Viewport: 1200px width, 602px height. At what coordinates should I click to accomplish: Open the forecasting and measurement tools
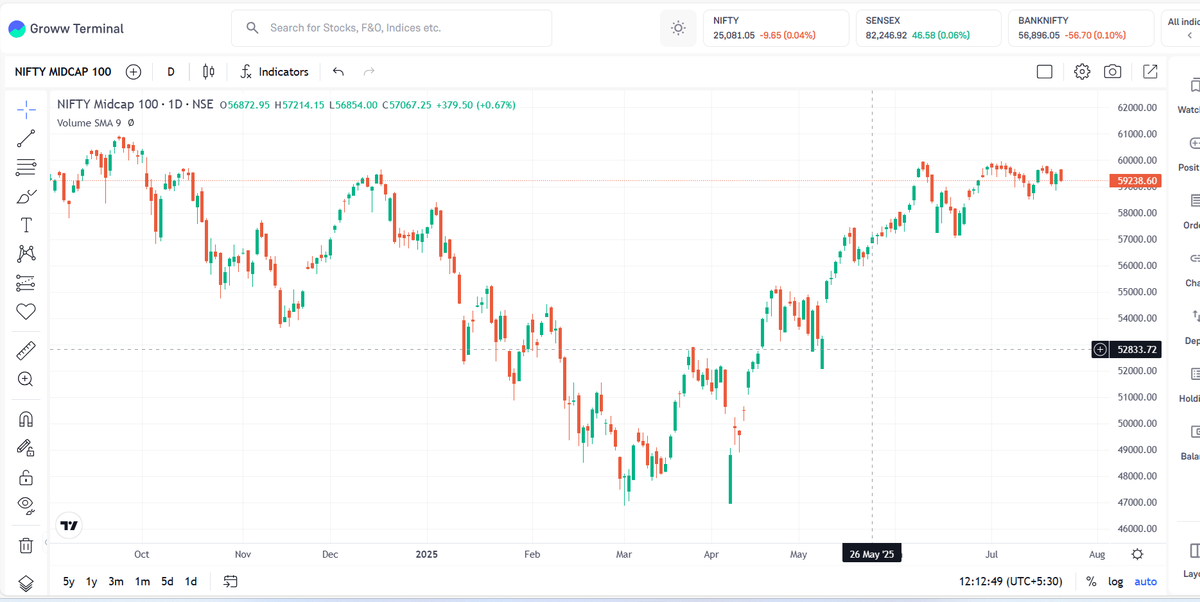click(x=26, y=283)
